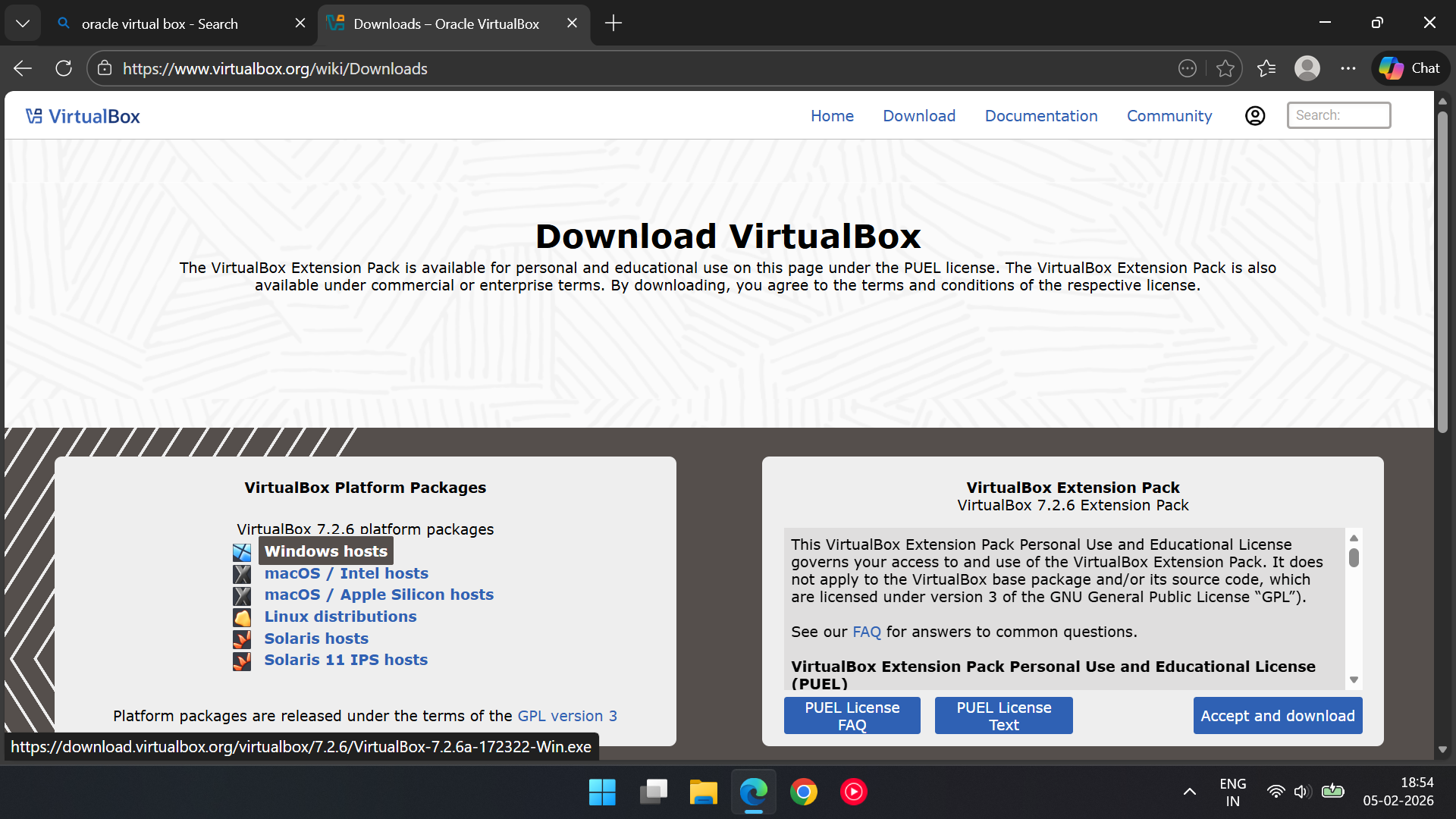Click the Windows hosts platform icon
This screenshot has width=1456, height=819.
[x=242, y=552]
